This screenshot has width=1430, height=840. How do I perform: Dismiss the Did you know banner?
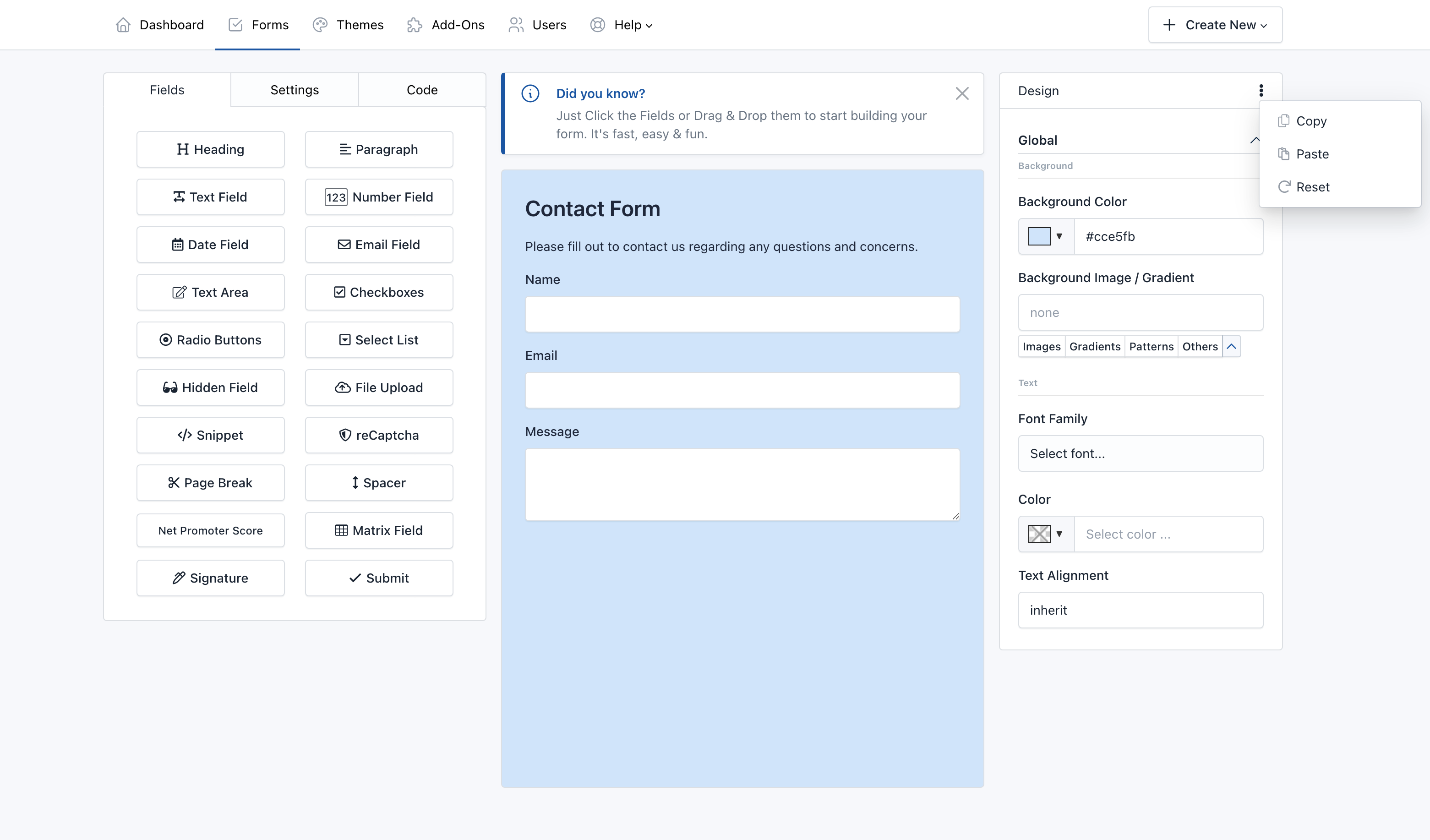tap(962, 93)
